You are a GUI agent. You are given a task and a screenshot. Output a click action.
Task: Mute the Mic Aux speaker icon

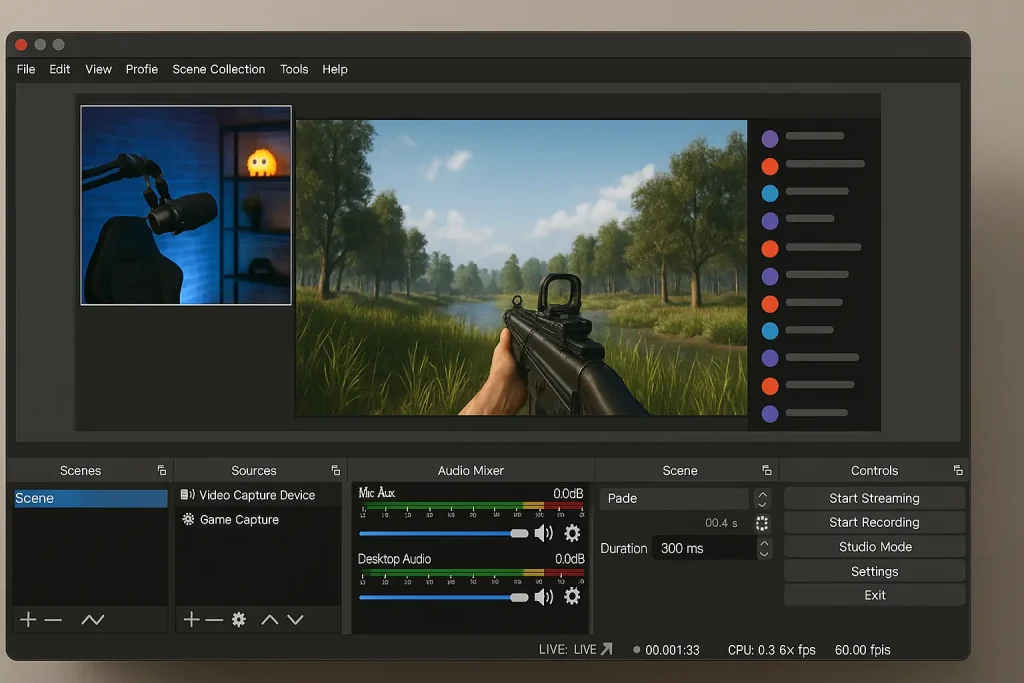pyautogui.click(x=543, y=534)
